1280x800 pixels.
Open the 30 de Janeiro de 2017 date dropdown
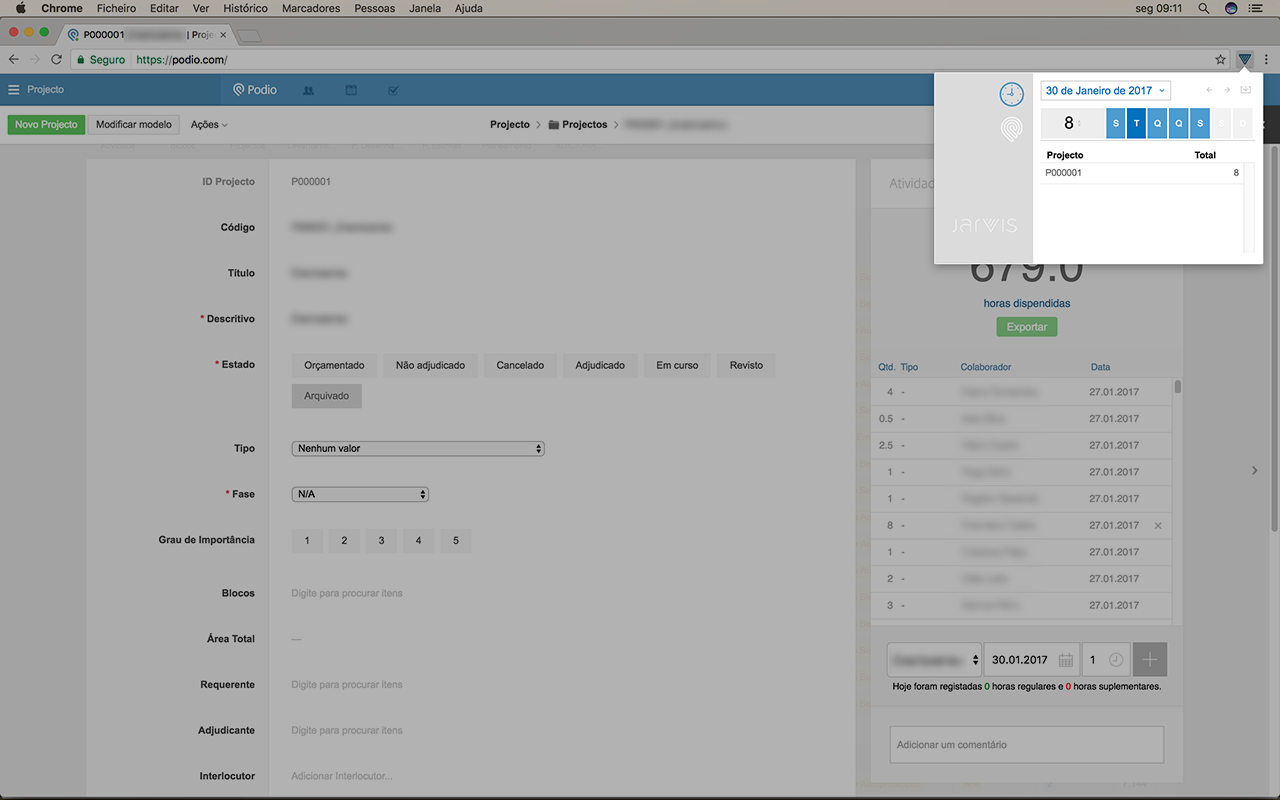[x=1105, y=90]
